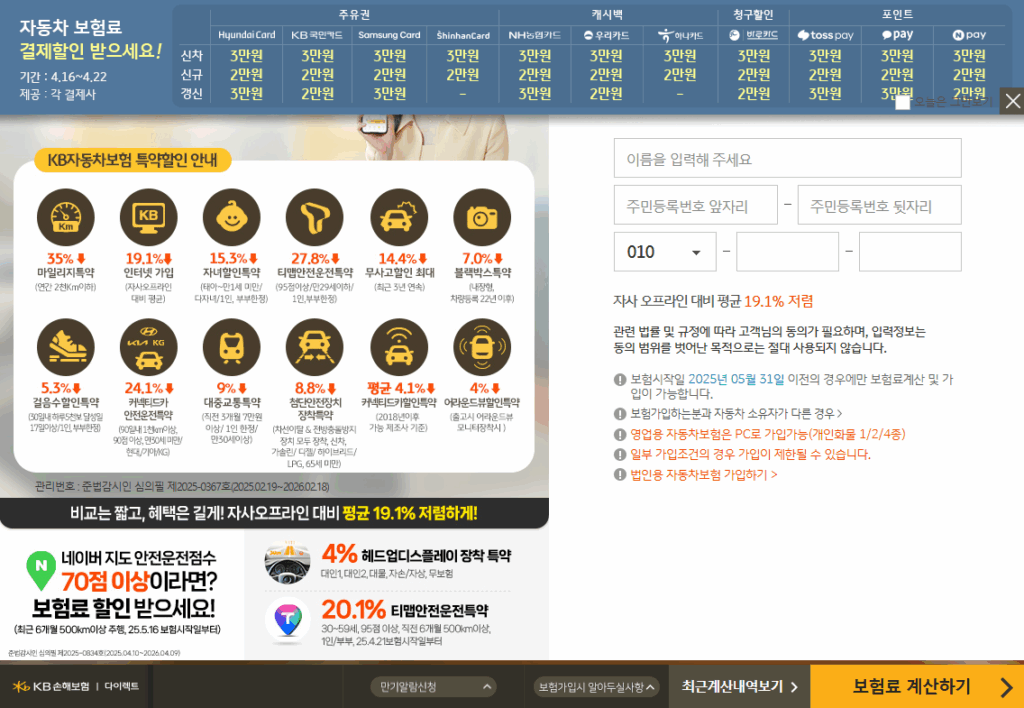Click the 35% 마일리지특약 text
The width and height of the screenshot is (1024, 708).
(x=65, y=265)
